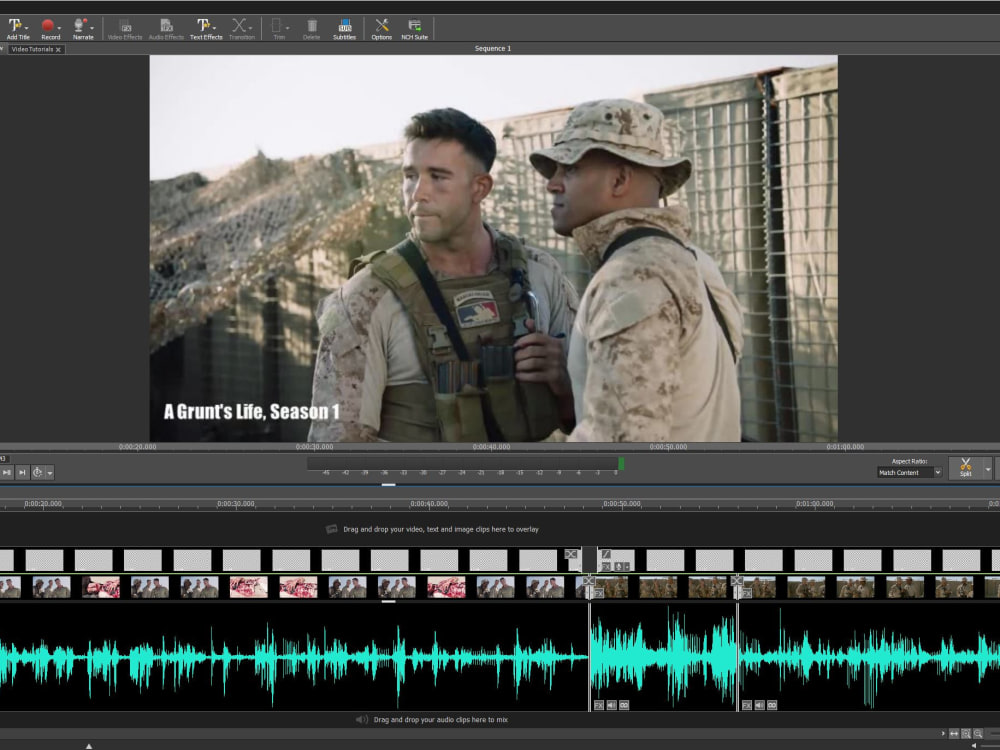Screen dimensions: 1000x750
Task: Expand the Trim dropdown arrow
Action: pos(288,28)
